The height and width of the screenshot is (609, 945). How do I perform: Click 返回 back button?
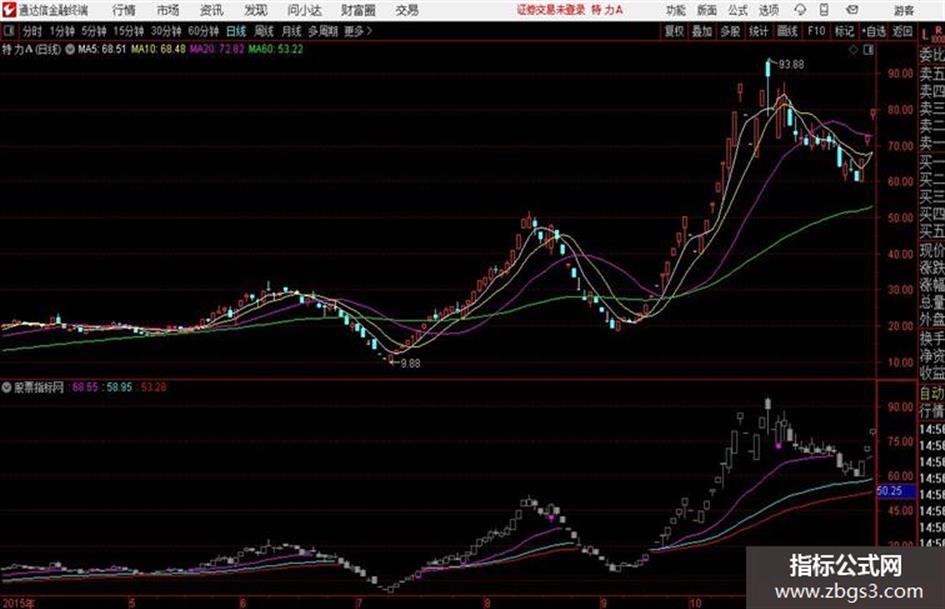[902, 31]
